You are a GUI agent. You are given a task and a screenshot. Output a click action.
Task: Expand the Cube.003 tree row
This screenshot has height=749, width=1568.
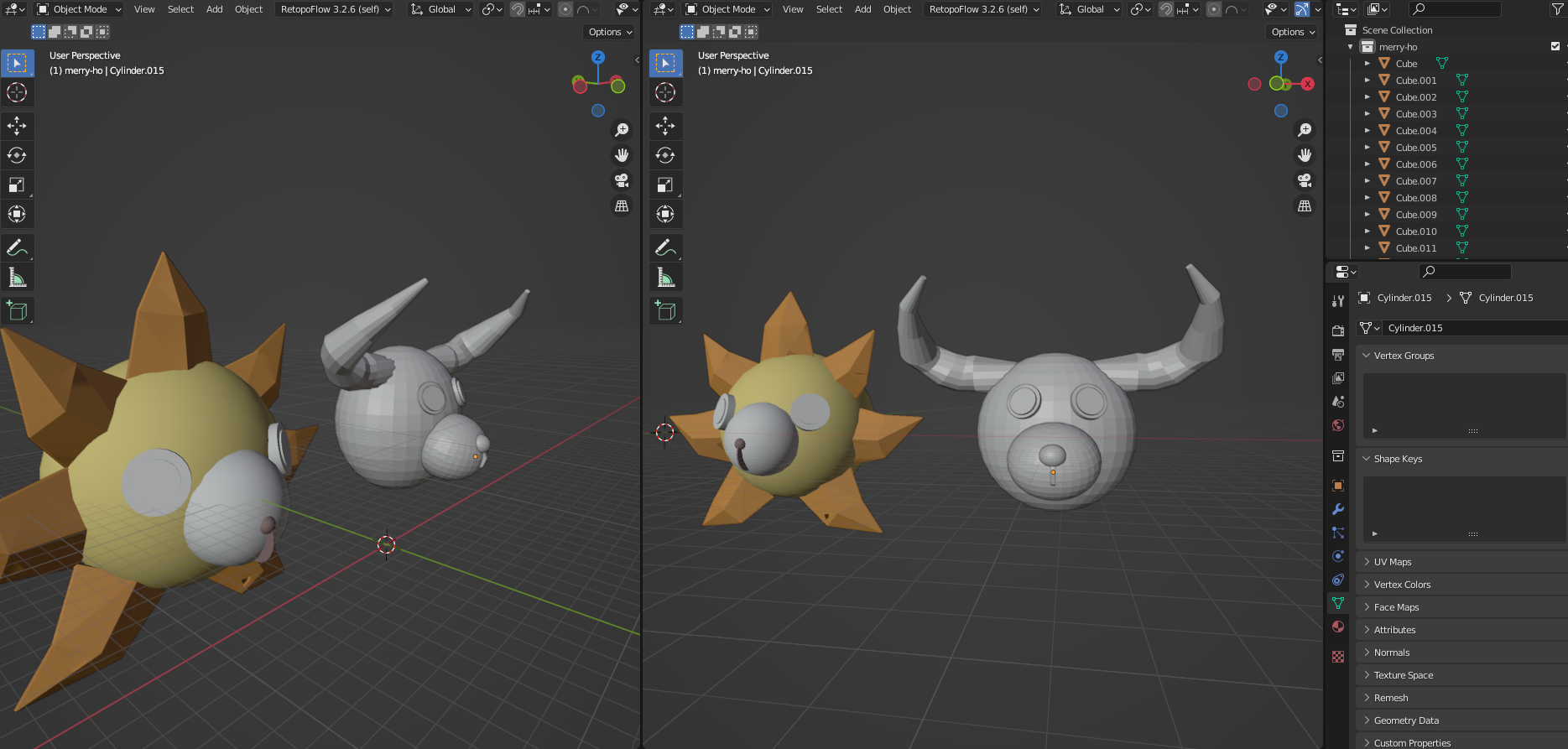[1367, 114]
